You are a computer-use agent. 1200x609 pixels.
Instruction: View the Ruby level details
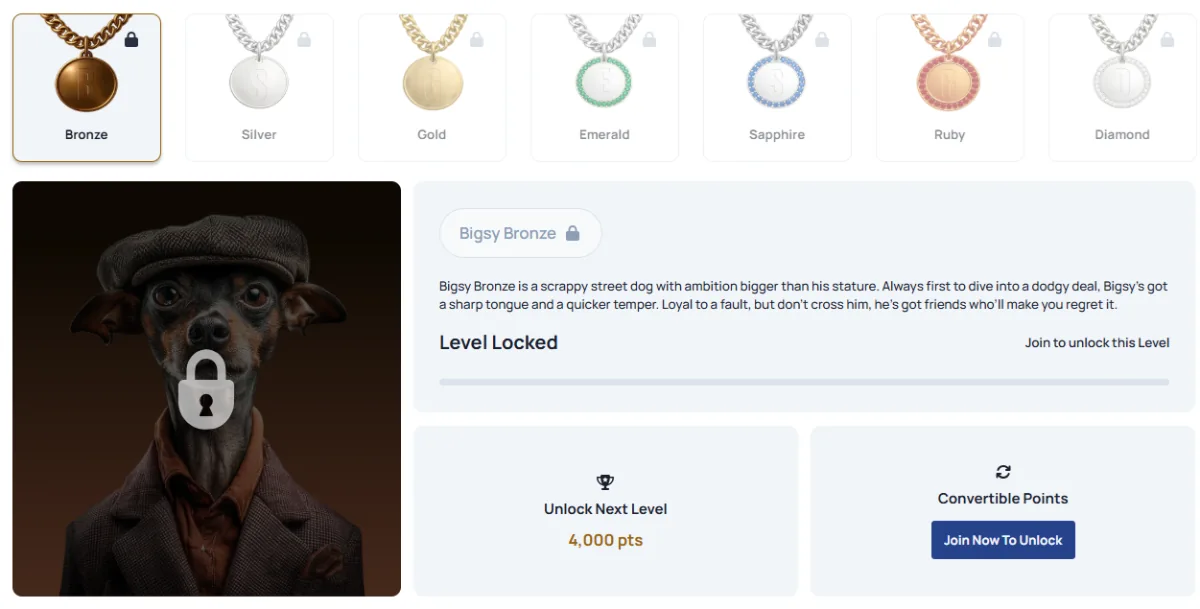point(949,85)
